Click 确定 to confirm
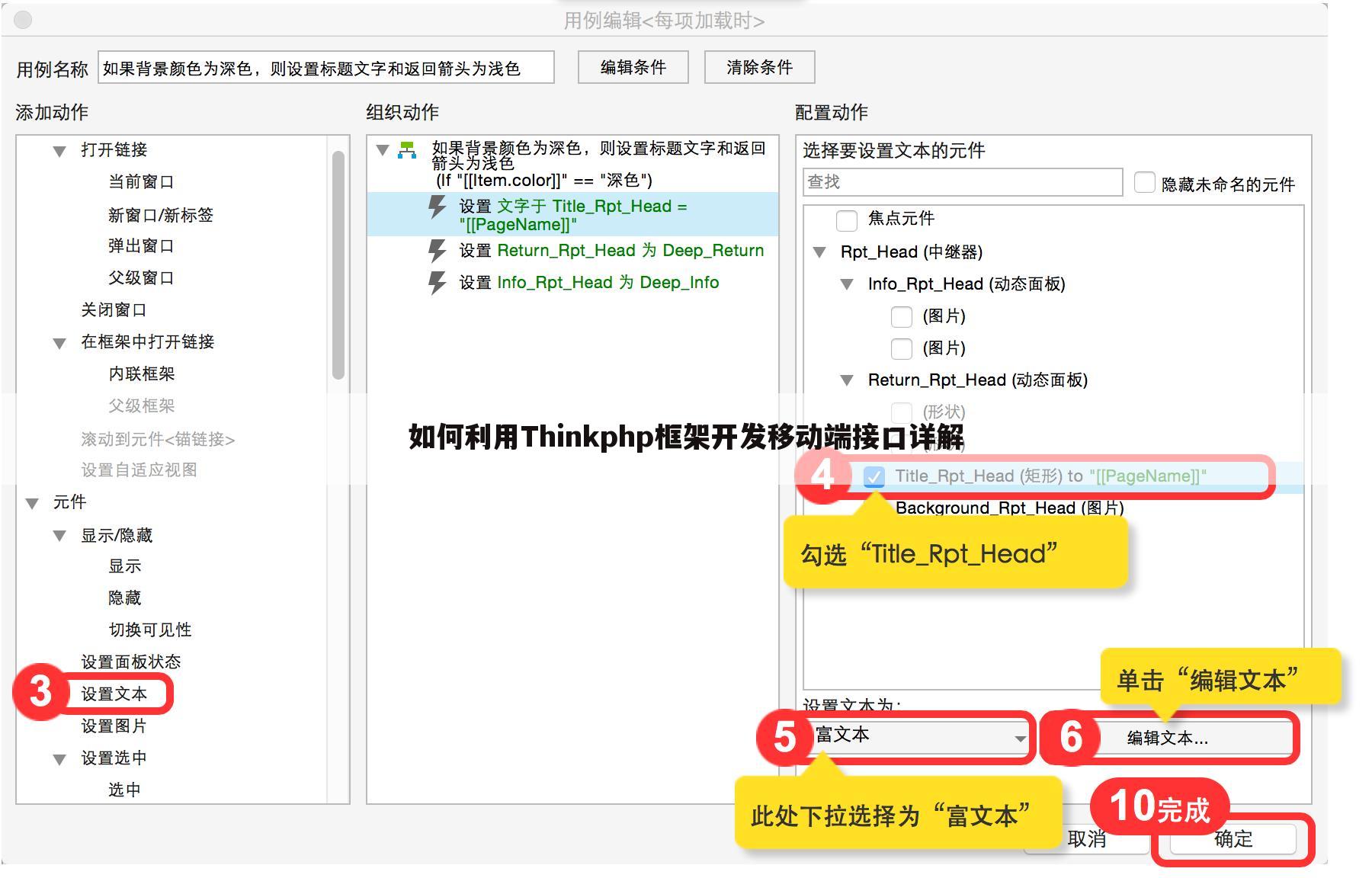The width and height of the screenshot is (1372, 878). tap(1233, 839)
